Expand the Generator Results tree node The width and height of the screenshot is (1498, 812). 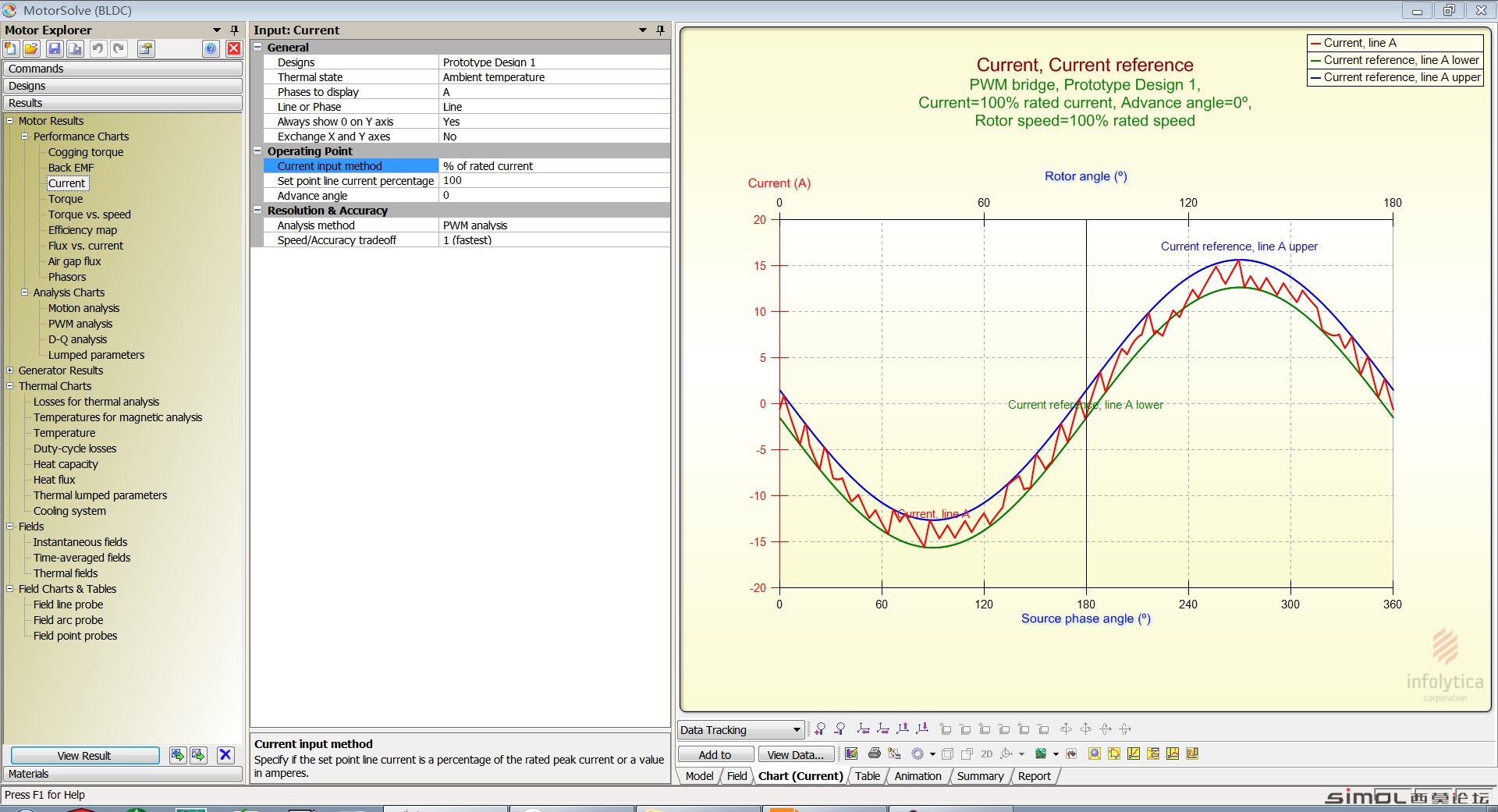[x=9, y=370]
